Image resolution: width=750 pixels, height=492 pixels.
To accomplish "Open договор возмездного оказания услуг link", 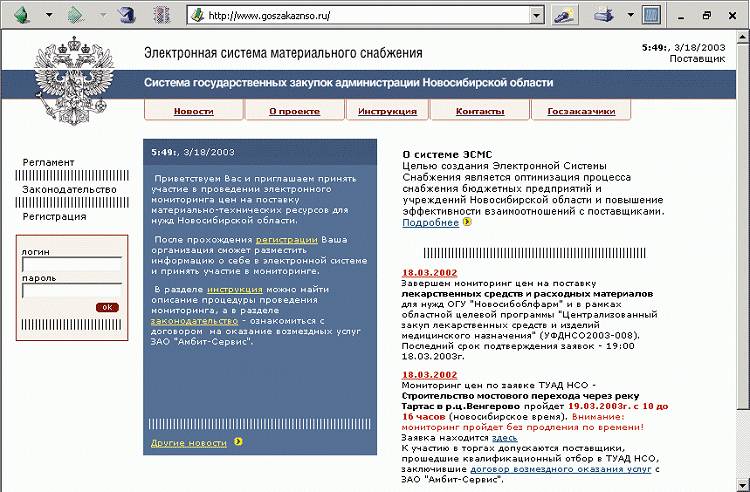I will tap(561, 469).
